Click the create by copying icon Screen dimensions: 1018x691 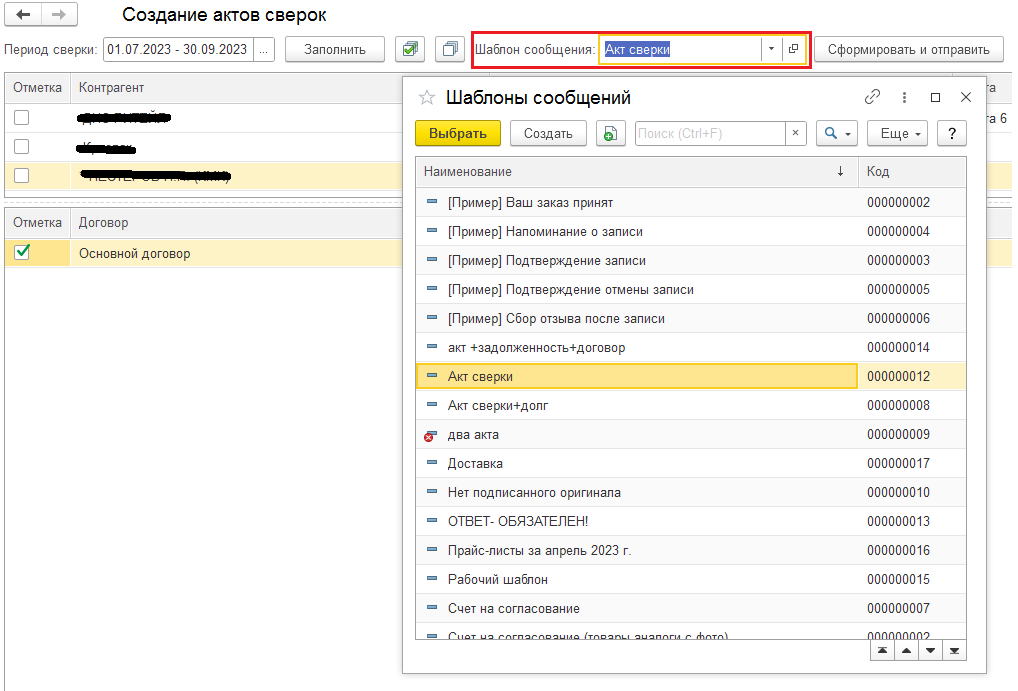click(610, 133)
